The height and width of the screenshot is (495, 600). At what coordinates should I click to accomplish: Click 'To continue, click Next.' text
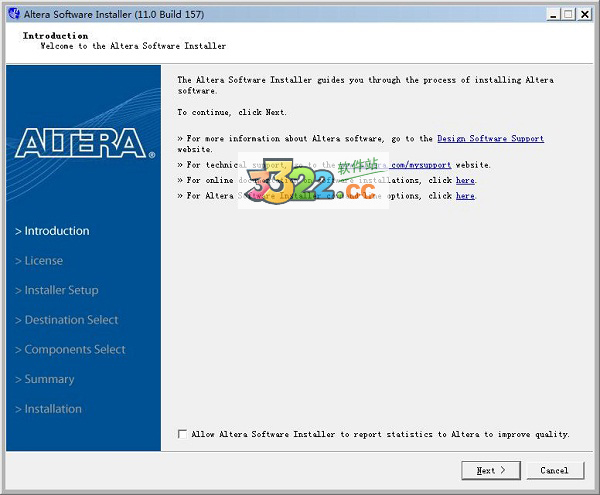click(232, 112)
